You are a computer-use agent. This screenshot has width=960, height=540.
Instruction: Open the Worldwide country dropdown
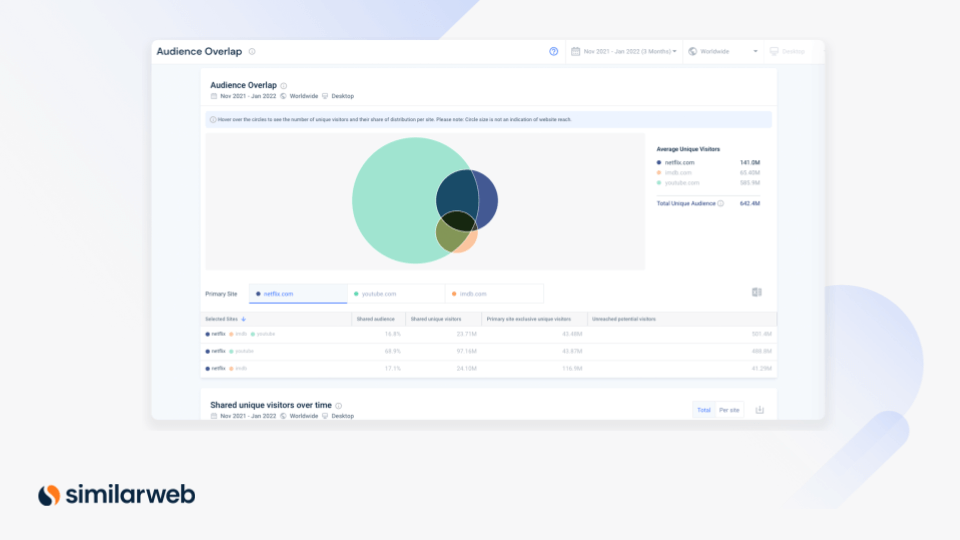(723, 51)
